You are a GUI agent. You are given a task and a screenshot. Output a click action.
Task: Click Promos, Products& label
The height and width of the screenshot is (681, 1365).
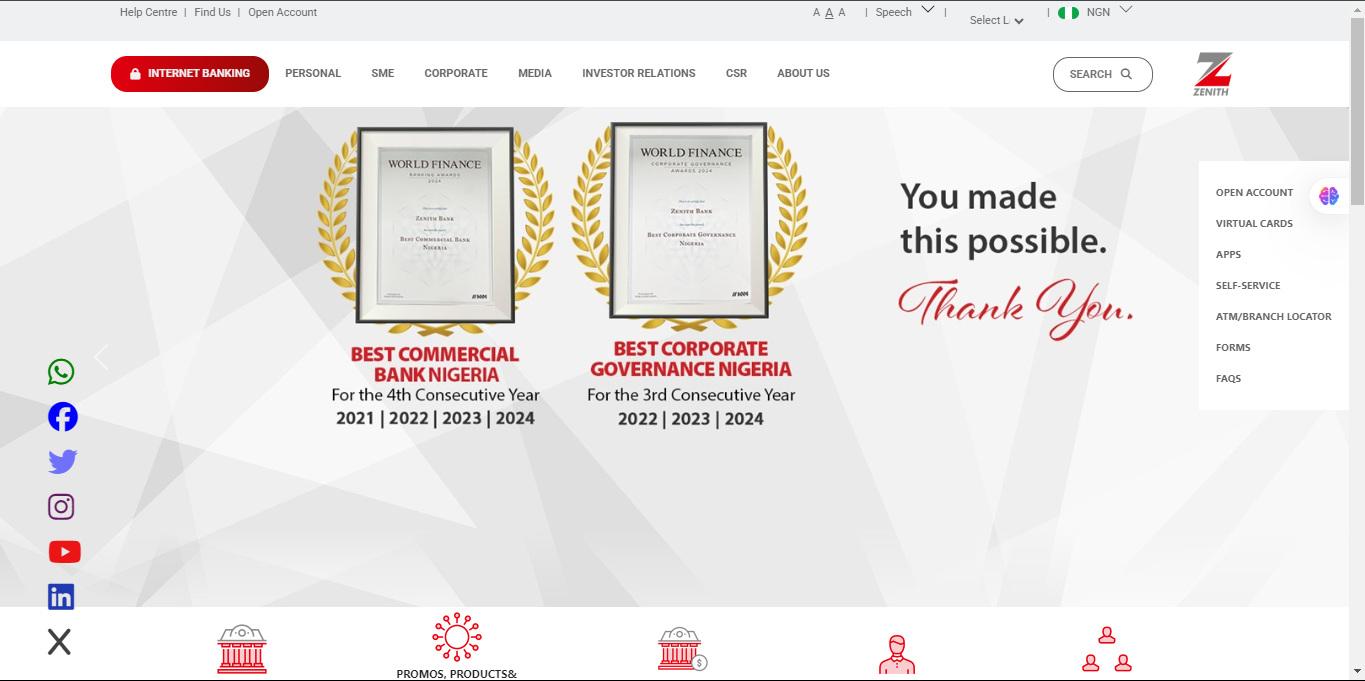(457, 674)
